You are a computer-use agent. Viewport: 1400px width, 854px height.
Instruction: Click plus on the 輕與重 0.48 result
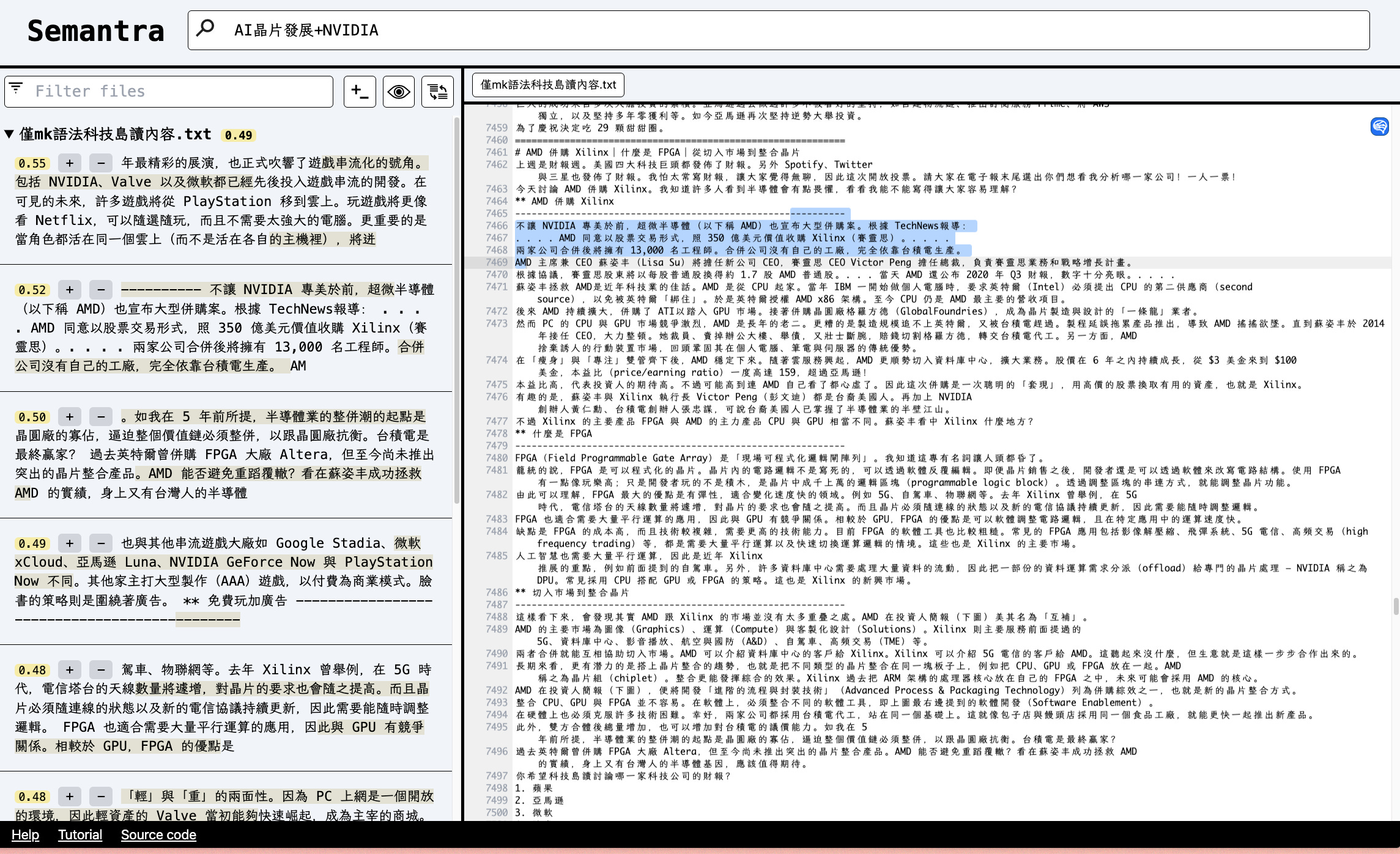[70, 797]
